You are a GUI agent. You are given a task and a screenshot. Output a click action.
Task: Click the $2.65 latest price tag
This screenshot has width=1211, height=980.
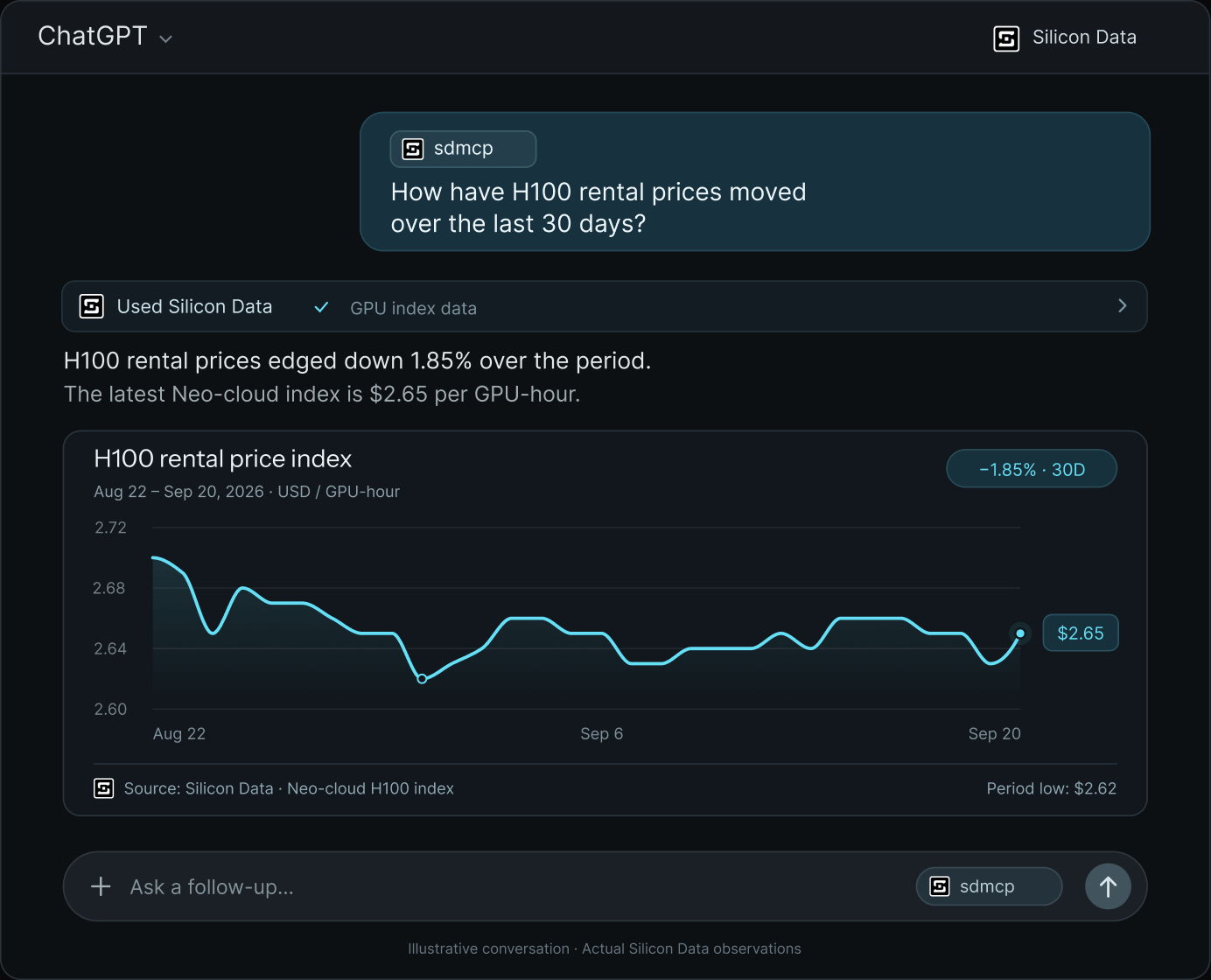pyautogui.click(x=1081, y=633)
